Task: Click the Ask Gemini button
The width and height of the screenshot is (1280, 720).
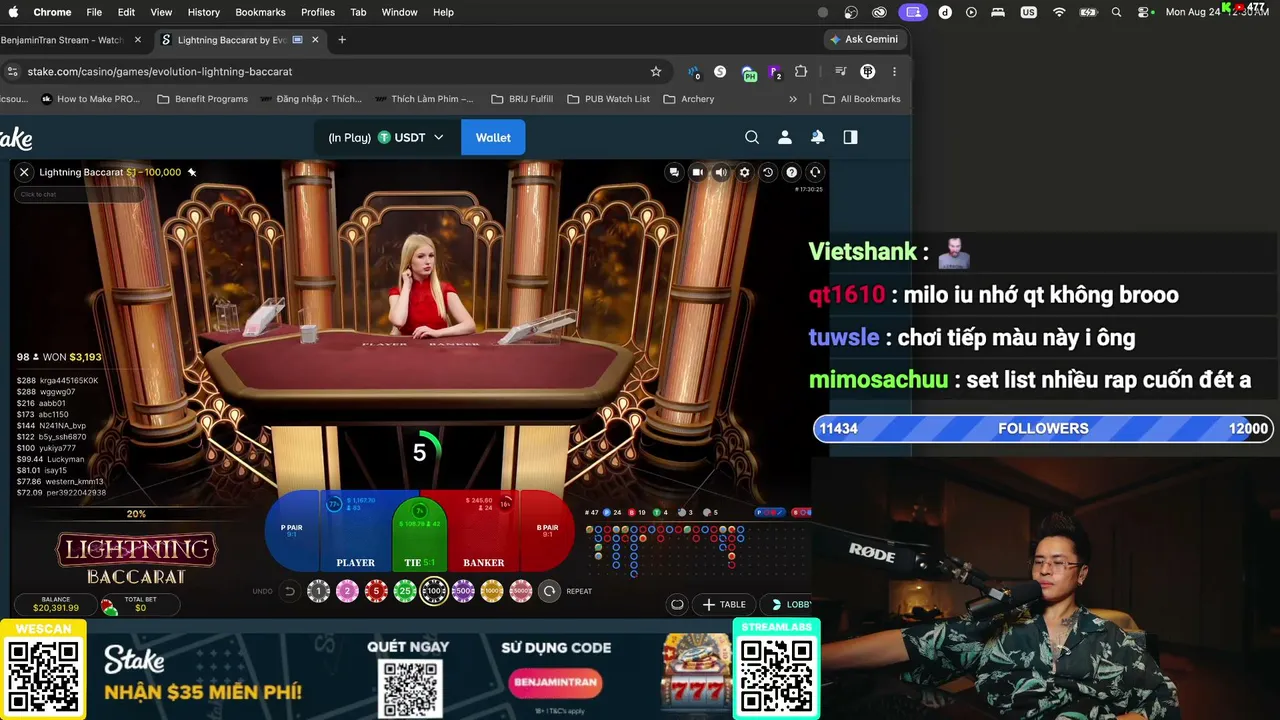Action: (x=864, y=39)
